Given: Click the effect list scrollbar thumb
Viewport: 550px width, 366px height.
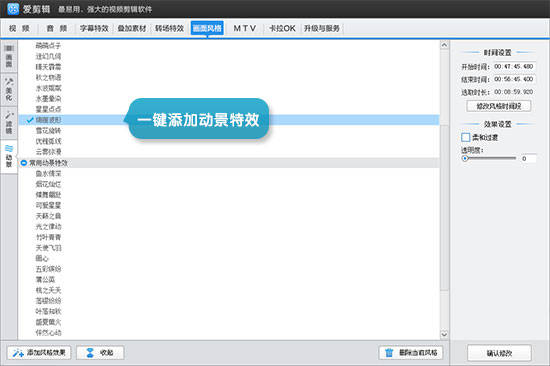Looking at the screenshot, I should [444, 208].
